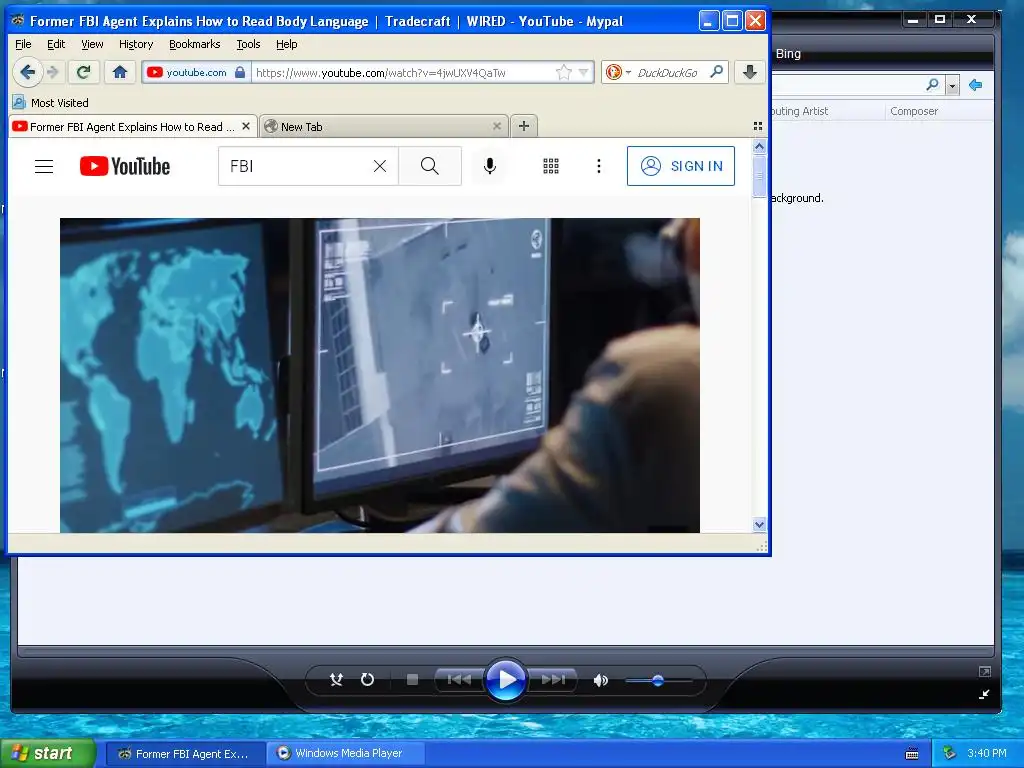
Task: Open the DuckDuckGo search engine selector
Action: 618,72
